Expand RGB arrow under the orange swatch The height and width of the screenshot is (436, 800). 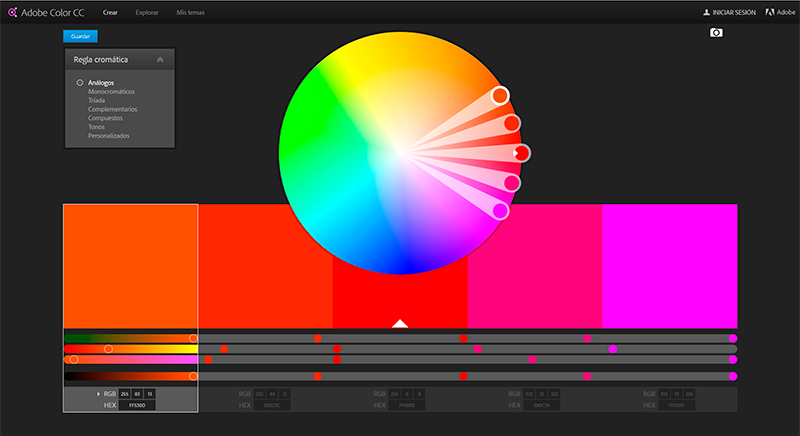(x=98, y=395)
